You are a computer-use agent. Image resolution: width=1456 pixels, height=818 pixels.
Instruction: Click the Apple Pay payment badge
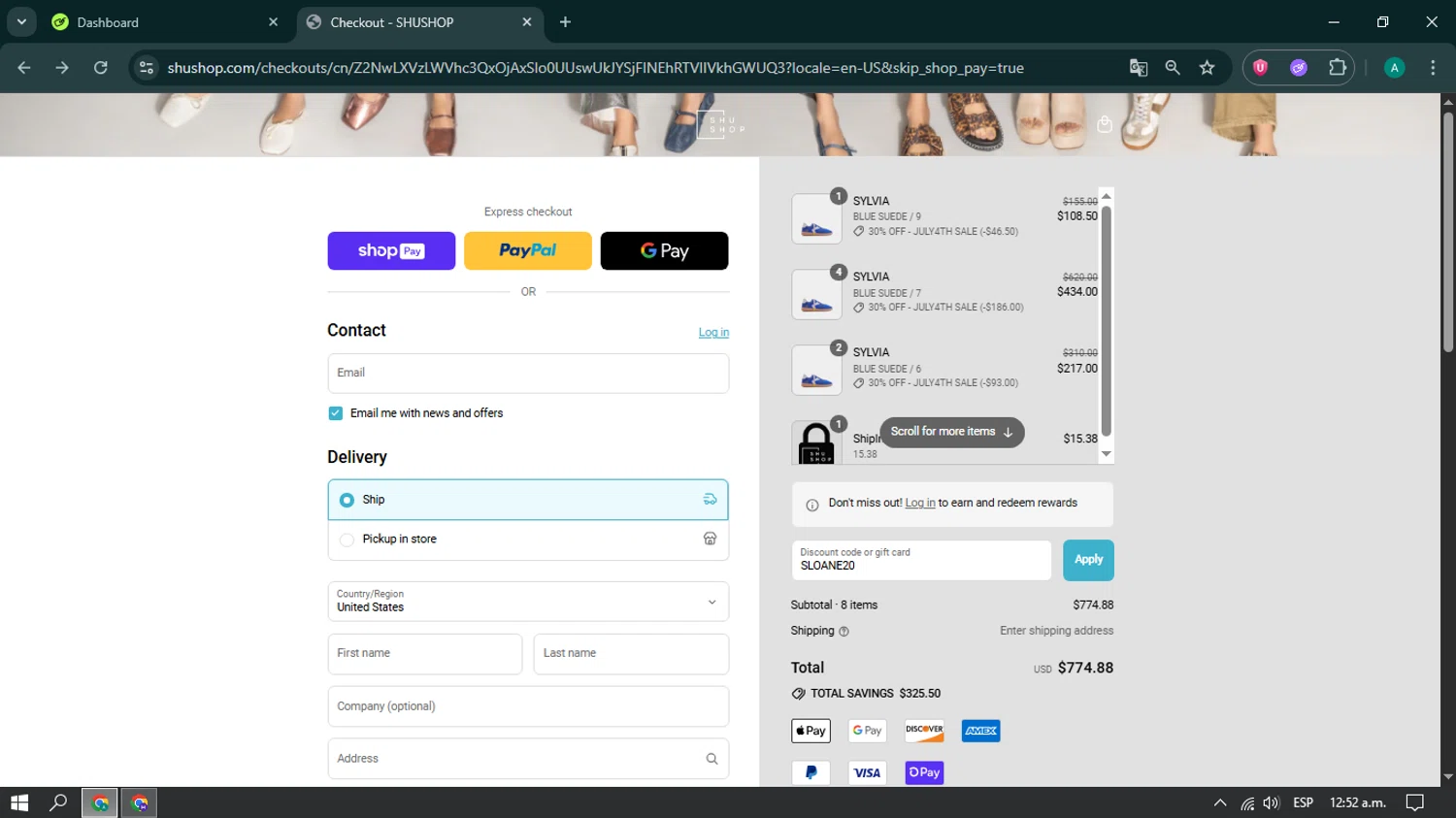(x=811, y=731)
